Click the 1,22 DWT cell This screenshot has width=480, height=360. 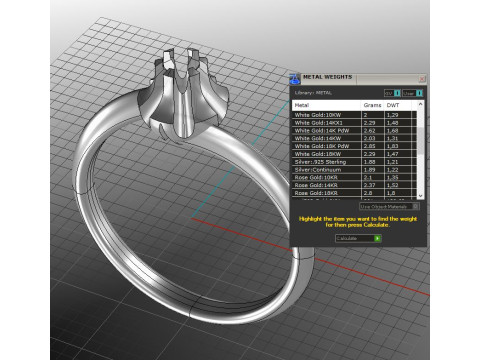click(398, 170)
